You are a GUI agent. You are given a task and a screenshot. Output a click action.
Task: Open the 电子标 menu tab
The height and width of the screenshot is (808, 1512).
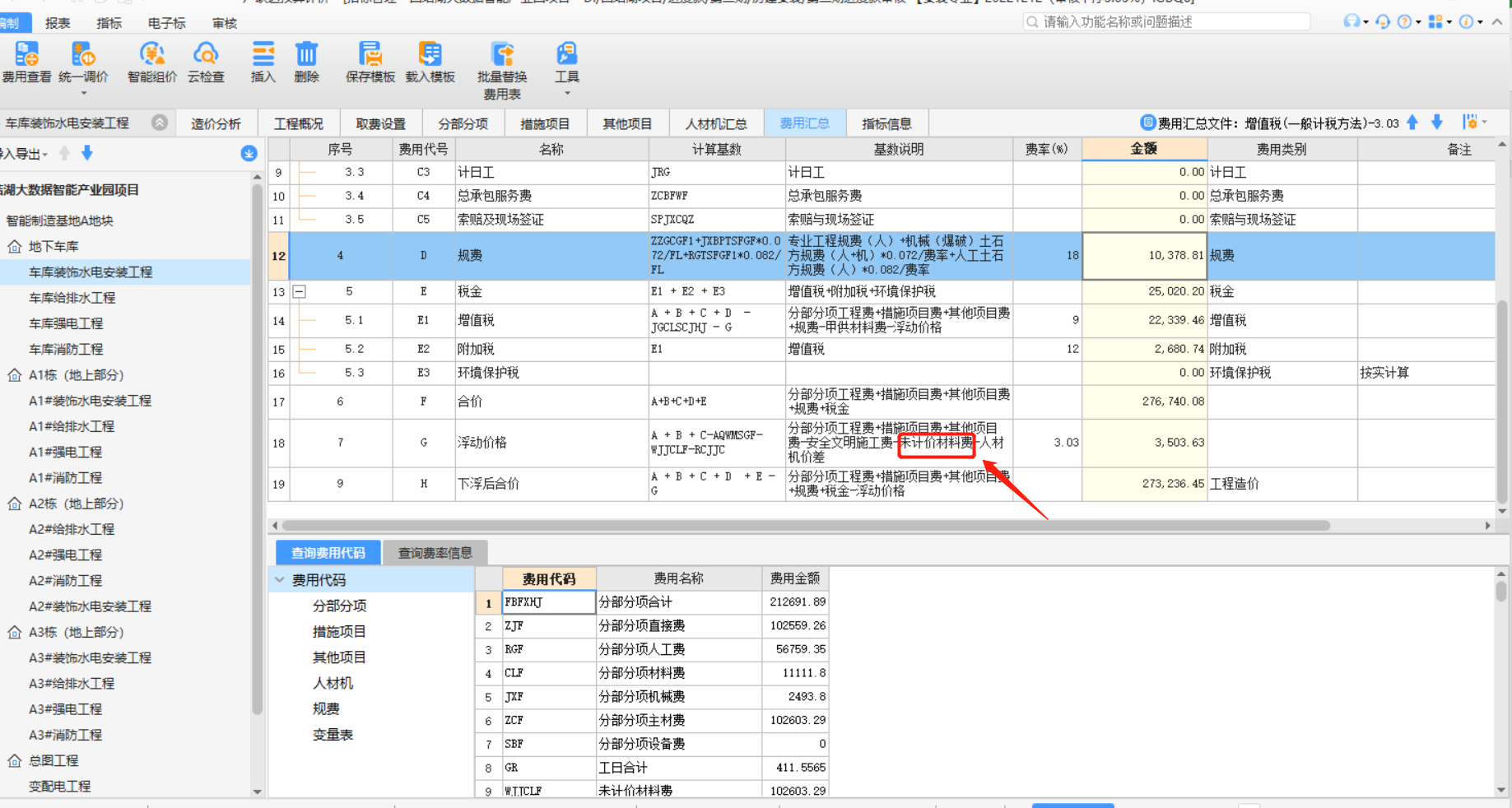tap(166, 23)
